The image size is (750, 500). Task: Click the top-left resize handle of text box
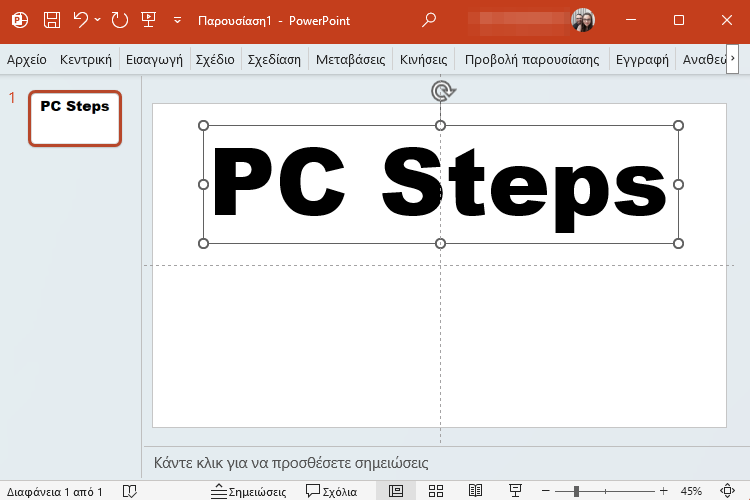click(203, 125)
